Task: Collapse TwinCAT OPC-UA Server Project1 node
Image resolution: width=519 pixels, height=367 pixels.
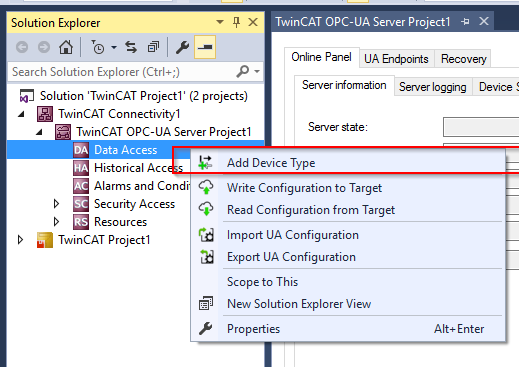Action: tap(39, 132)
